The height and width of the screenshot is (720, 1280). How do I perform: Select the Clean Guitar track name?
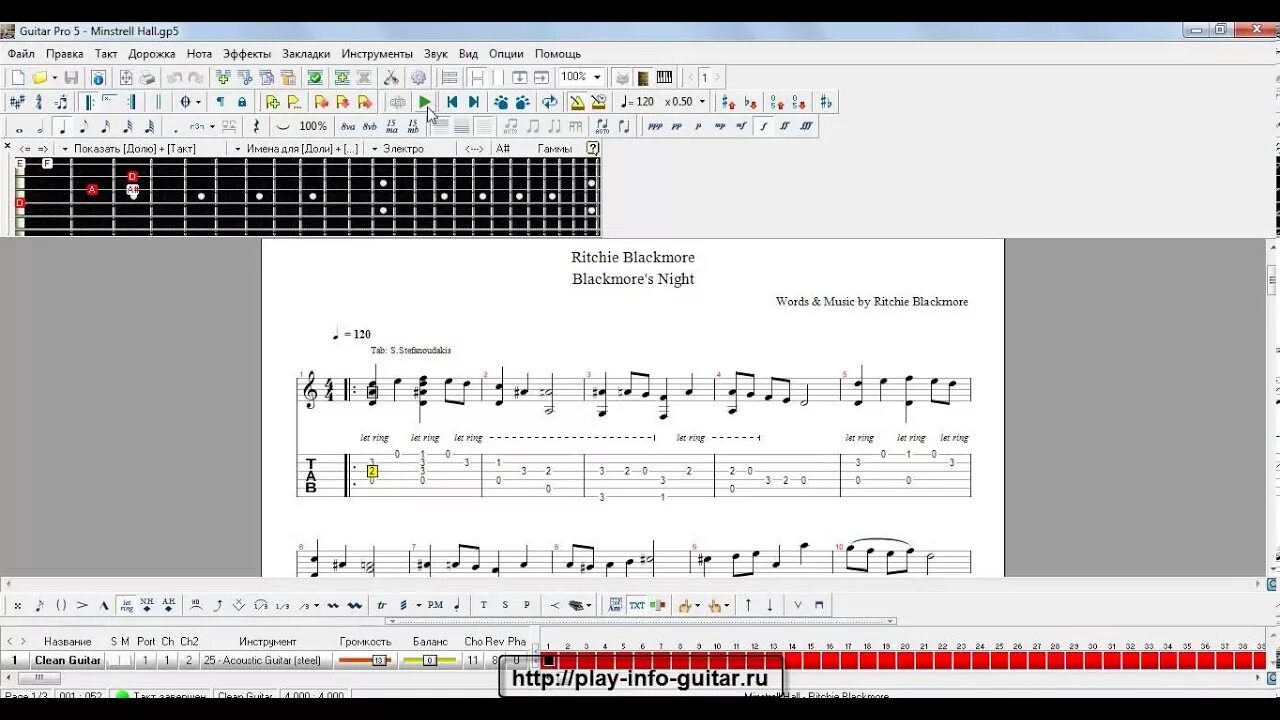(x=68, y=660)
